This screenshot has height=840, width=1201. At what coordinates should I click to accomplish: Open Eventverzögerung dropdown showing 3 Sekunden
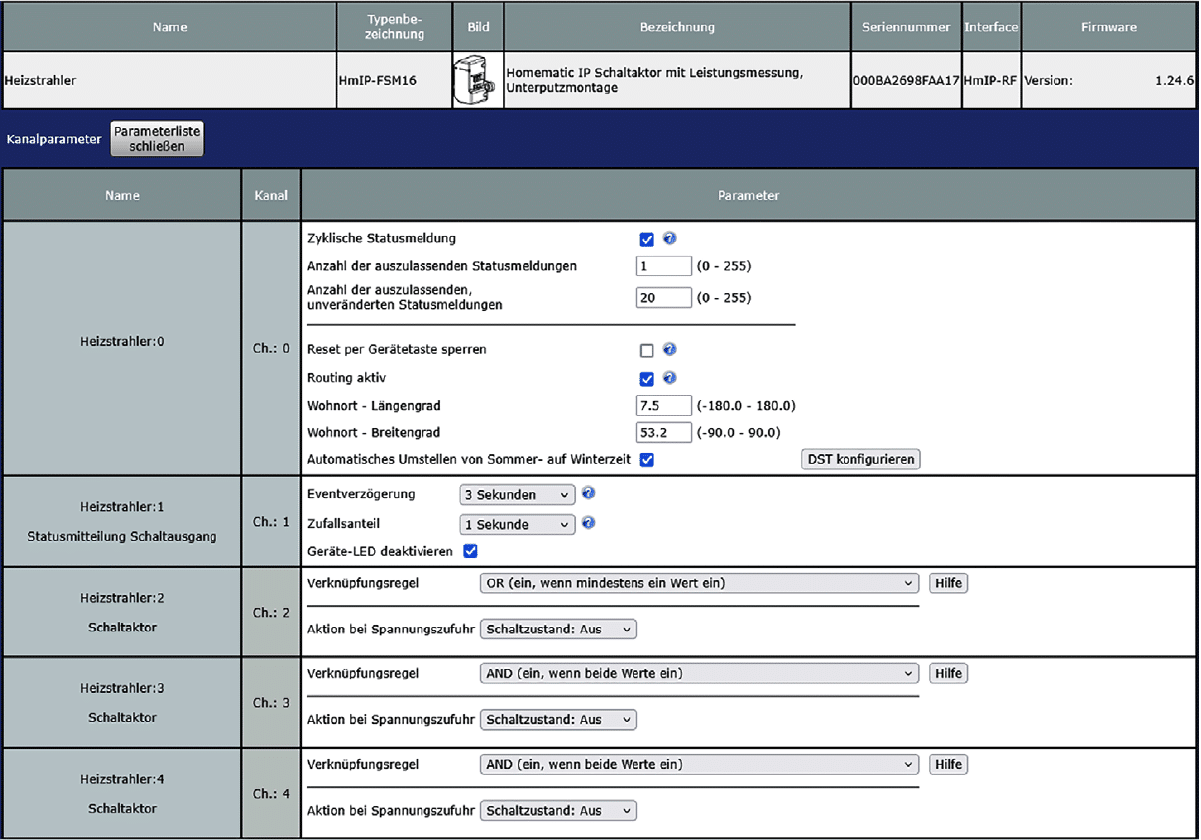pyautogui.click(x=517, y=495)
